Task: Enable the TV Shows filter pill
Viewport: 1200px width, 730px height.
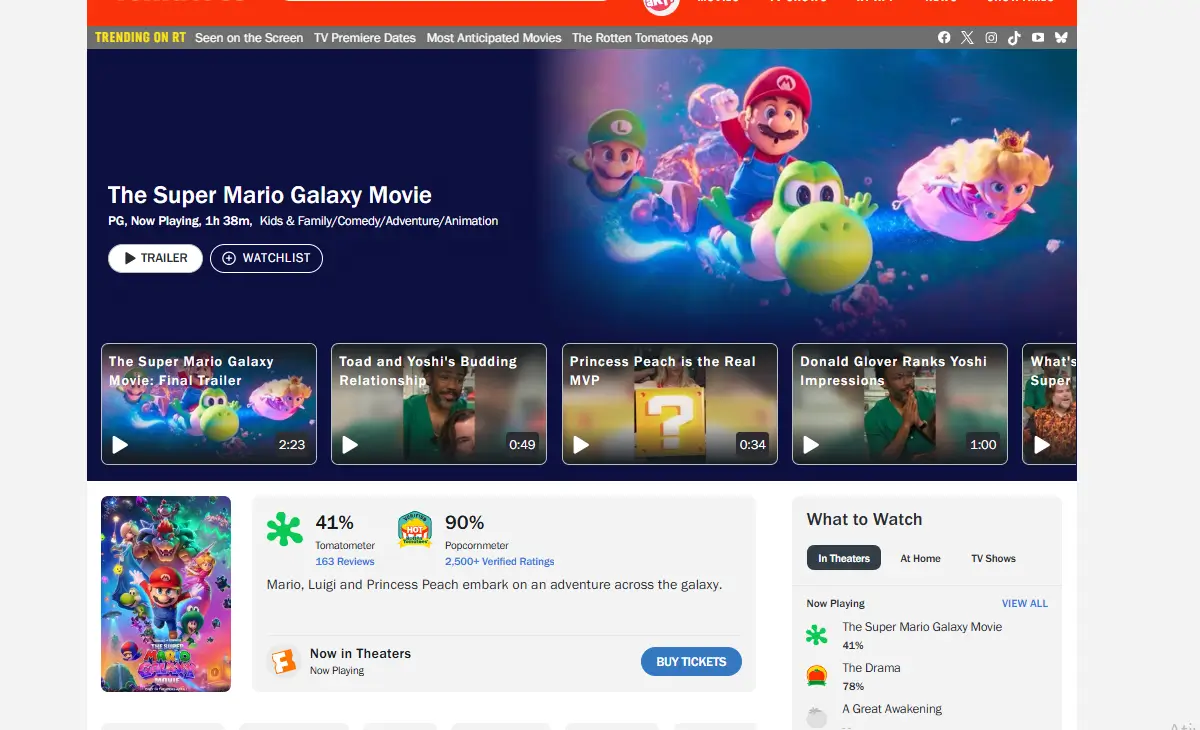Action: click(x=992, y=558)
